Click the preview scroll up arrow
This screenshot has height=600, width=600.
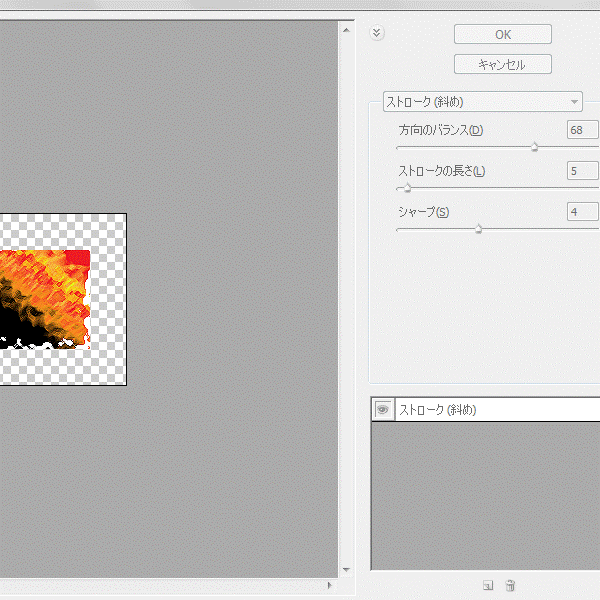tap(346, 30)
